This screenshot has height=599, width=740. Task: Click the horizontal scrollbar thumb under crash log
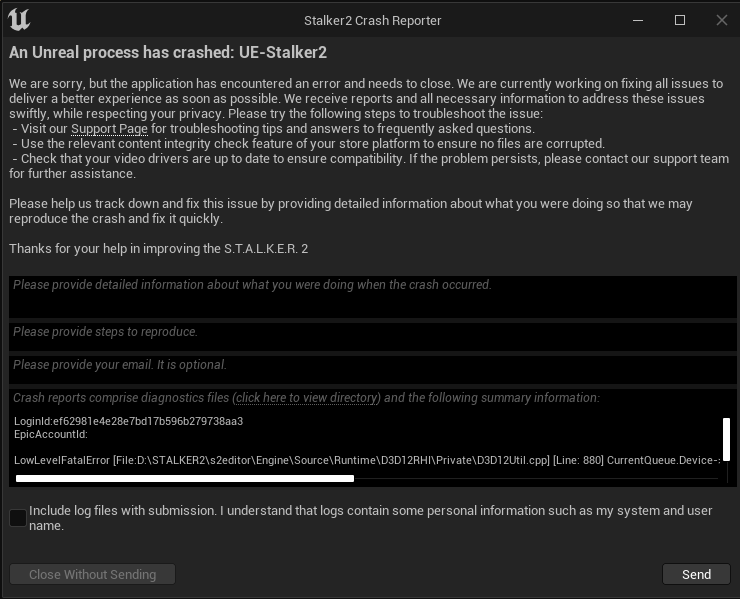pos(185,479)
